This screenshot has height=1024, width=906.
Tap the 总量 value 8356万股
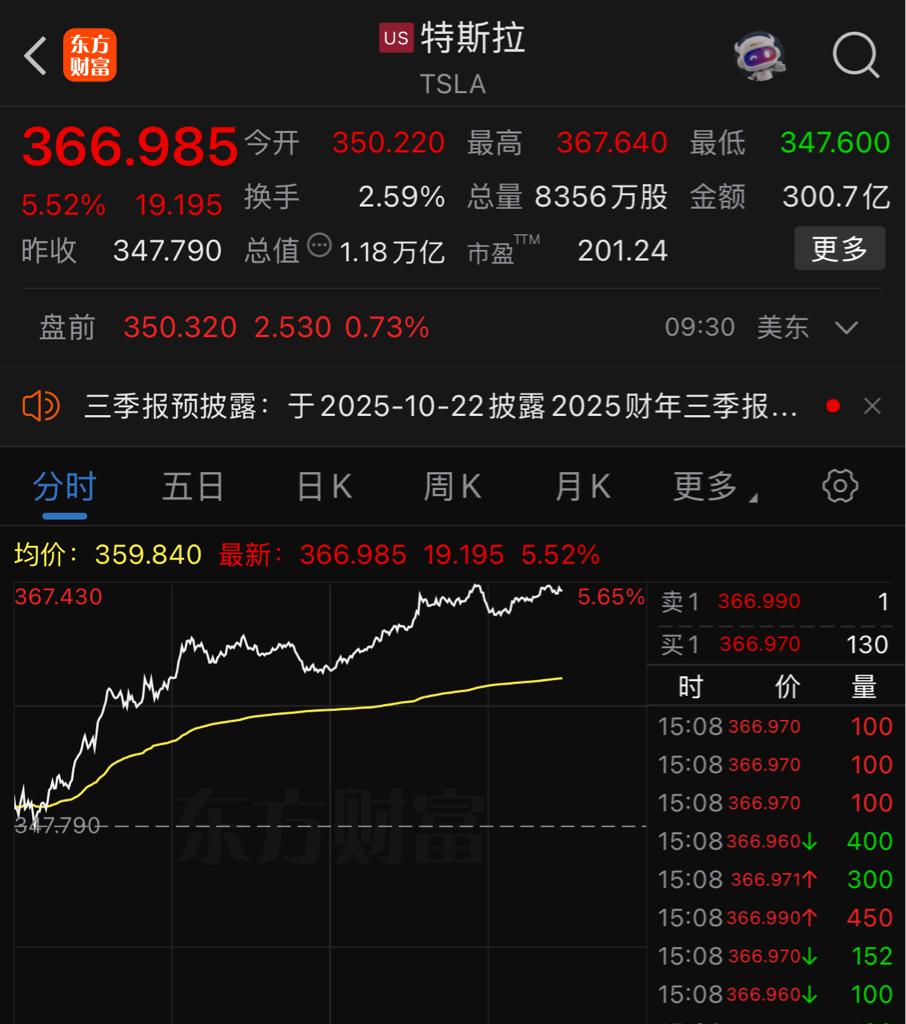[601, 197]
